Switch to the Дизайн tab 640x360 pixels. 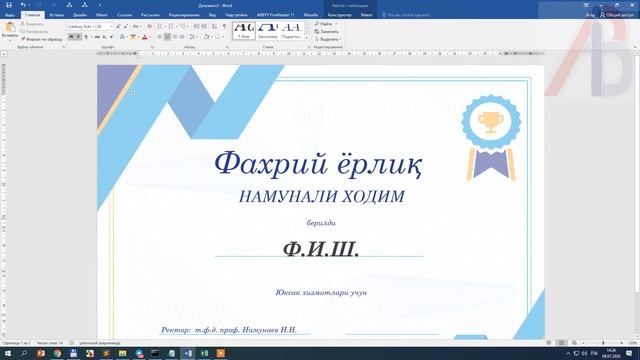[x=80, y=15]
